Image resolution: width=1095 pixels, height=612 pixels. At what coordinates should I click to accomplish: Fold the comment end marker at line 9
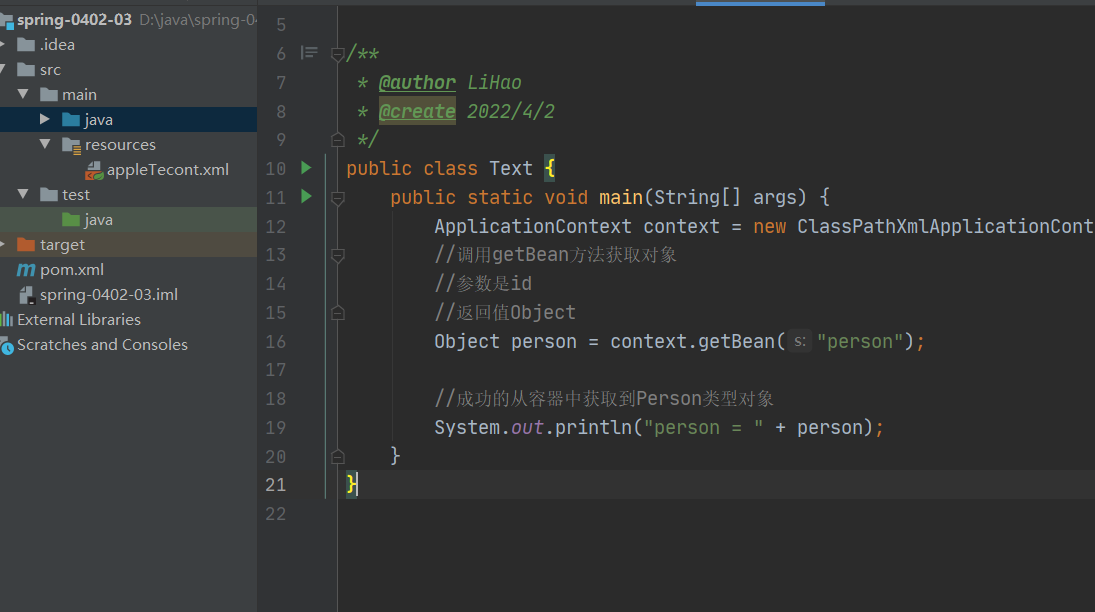337,140
